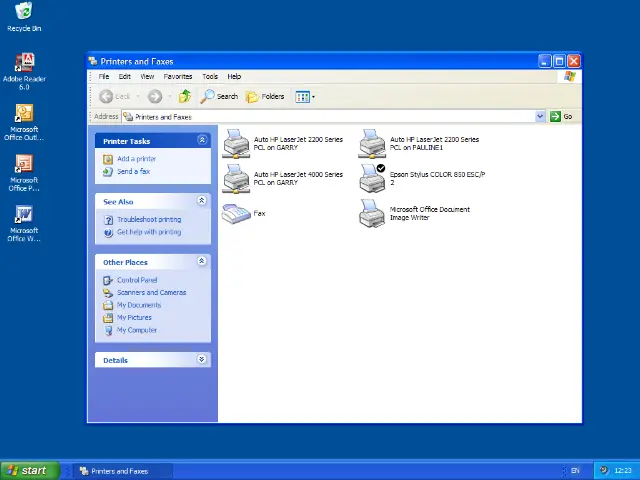Select Auto HP LaserJet 4000 on GARRY printer icon
The width and height of the screenshot is (640, 480).
tap(236, 179)
